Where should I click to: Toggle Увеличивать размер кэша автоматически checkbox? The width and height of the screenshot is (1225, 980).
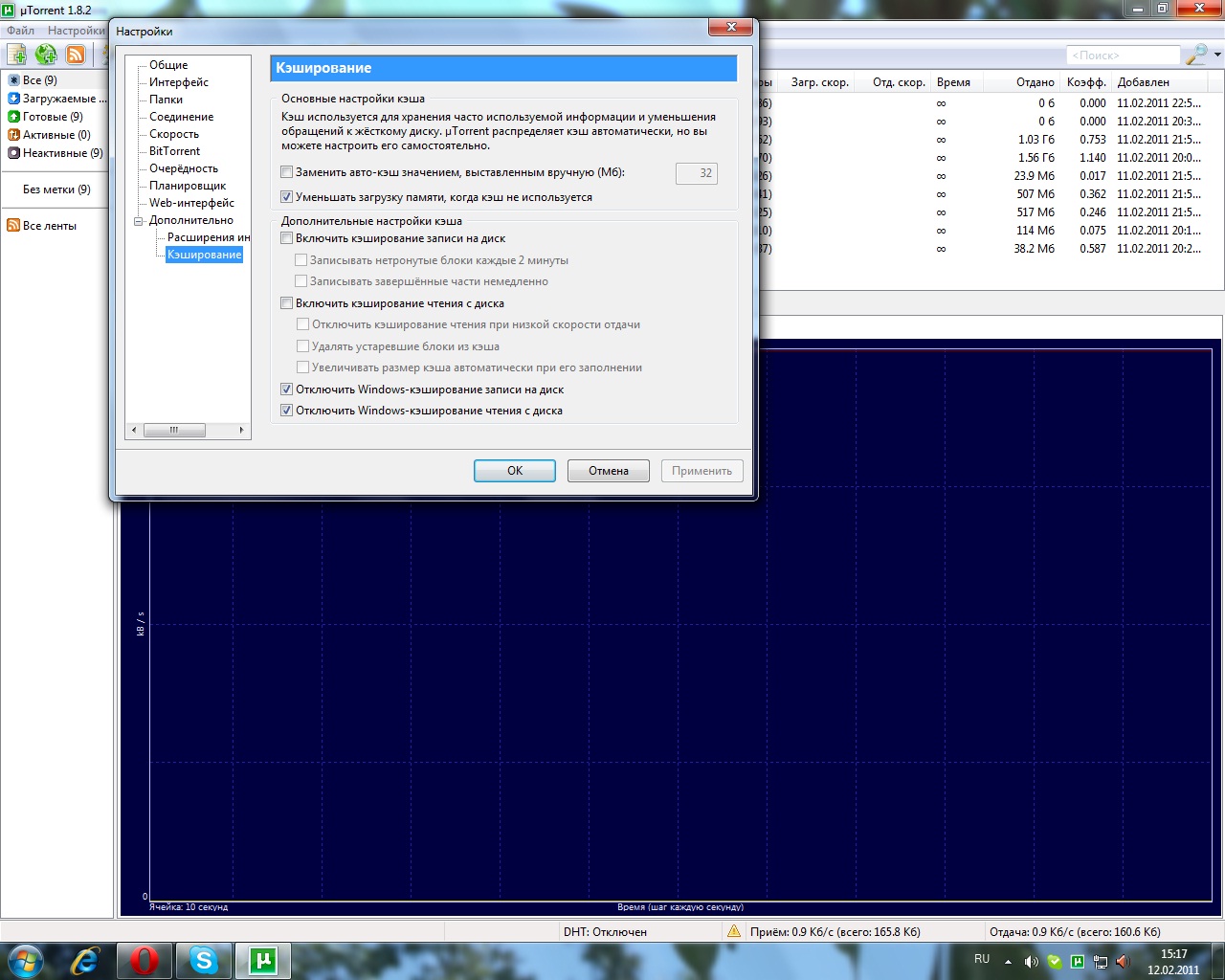click(x=302, y=367)
